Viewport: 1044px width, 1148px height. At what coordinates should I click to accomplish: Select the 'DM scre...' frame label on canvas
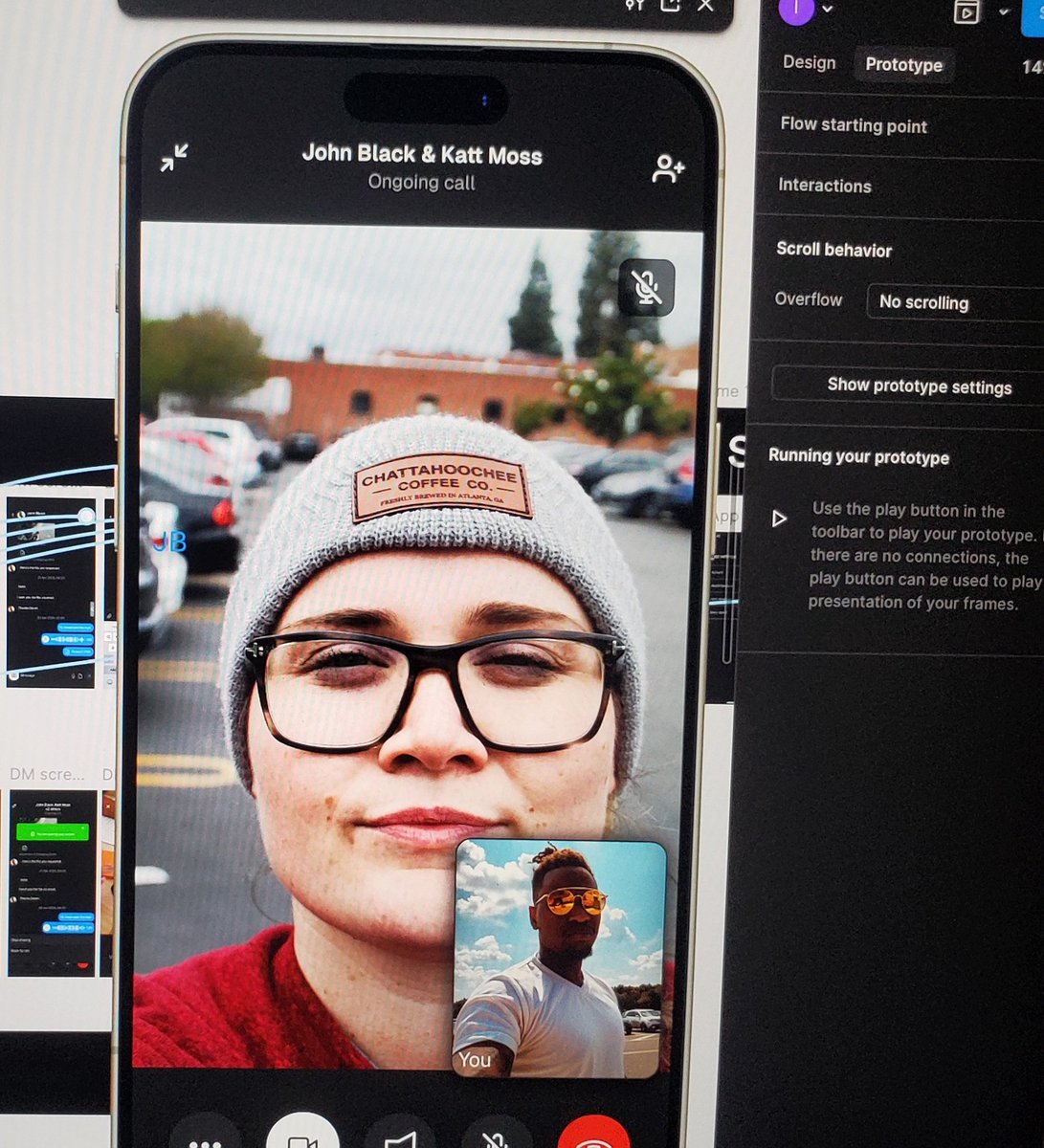click(x=47, y=773)
